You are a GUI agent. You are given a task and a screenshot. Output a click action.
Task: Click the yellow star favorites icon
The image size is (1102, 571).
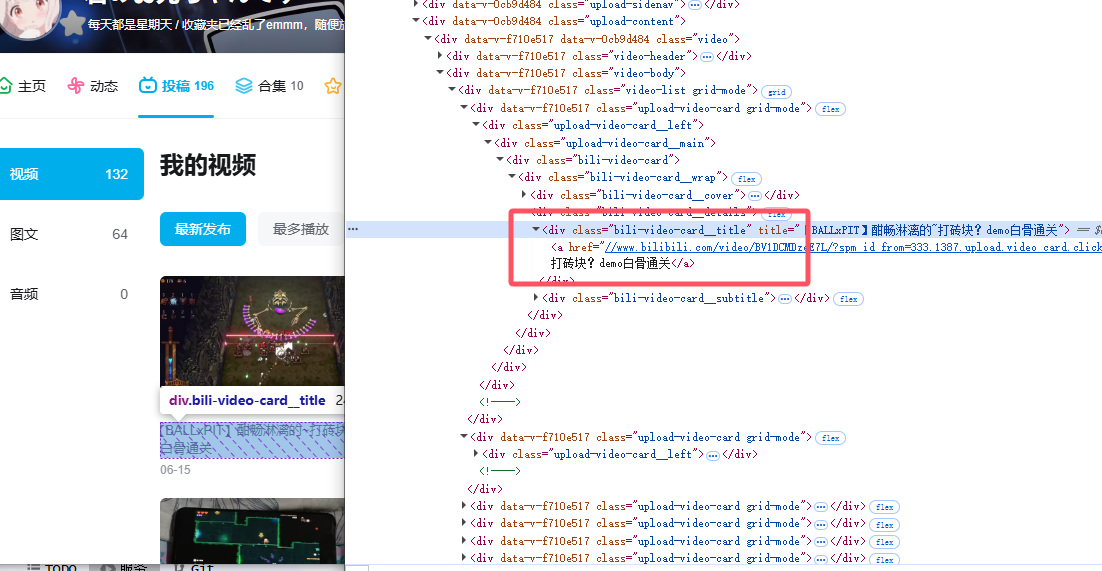(334, 86)
